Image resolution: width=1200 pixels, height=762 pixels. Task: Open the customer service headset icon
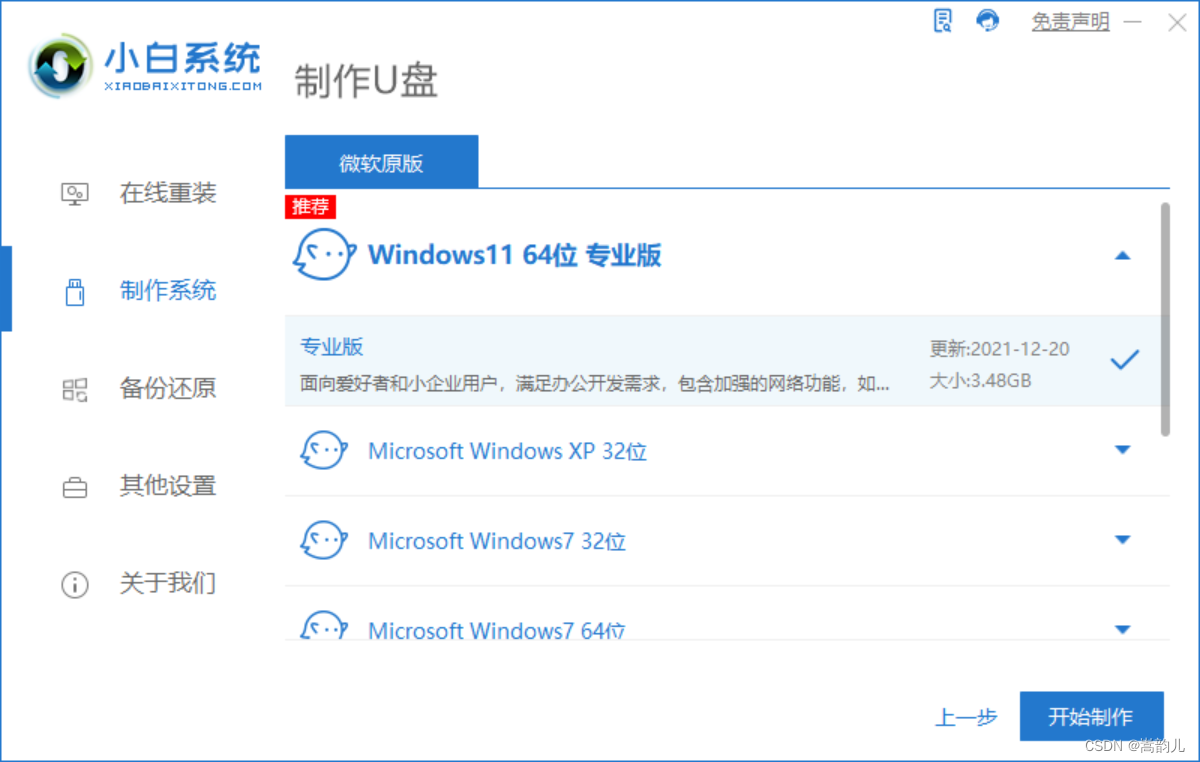point(988,20)
